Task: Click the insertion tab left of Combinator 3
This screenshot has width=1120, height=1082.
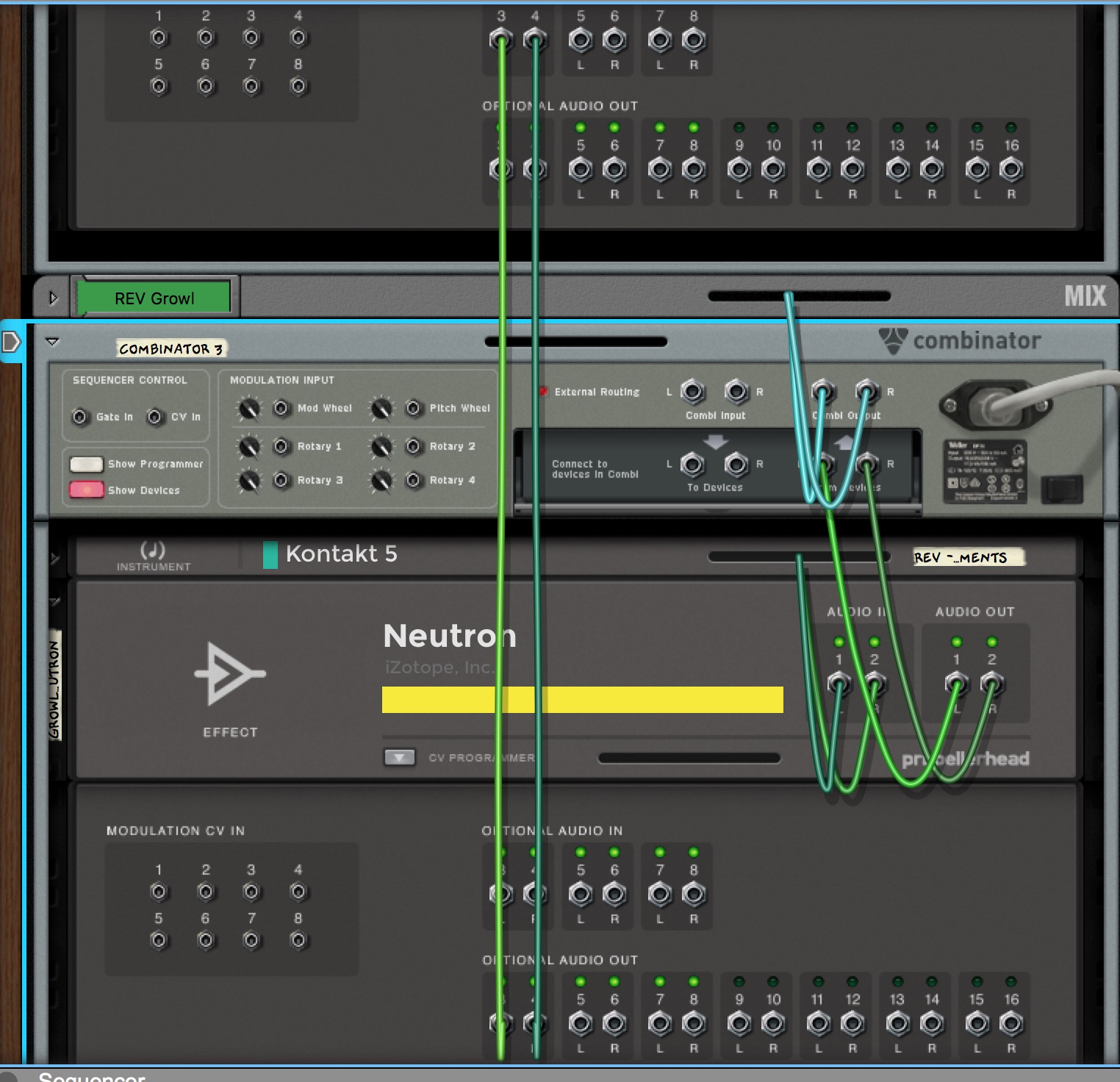Action: (12, 342)
